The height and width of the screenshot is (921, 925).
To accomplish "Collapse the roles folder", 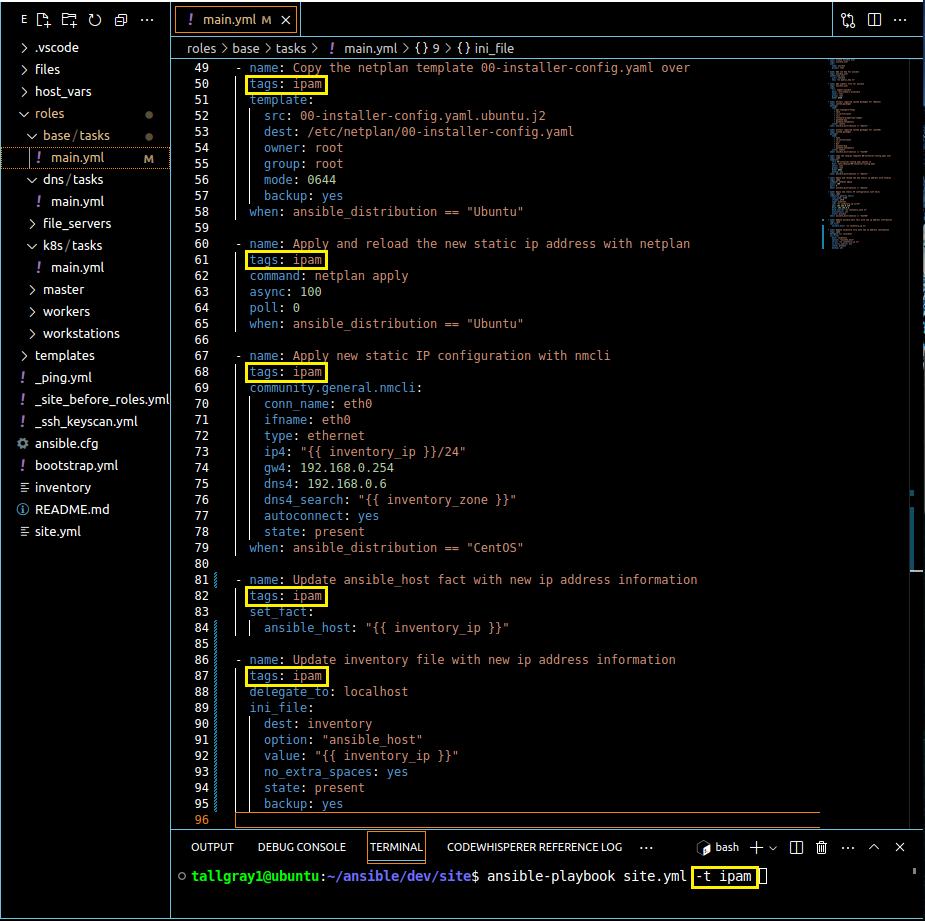I will coord(49,113).
